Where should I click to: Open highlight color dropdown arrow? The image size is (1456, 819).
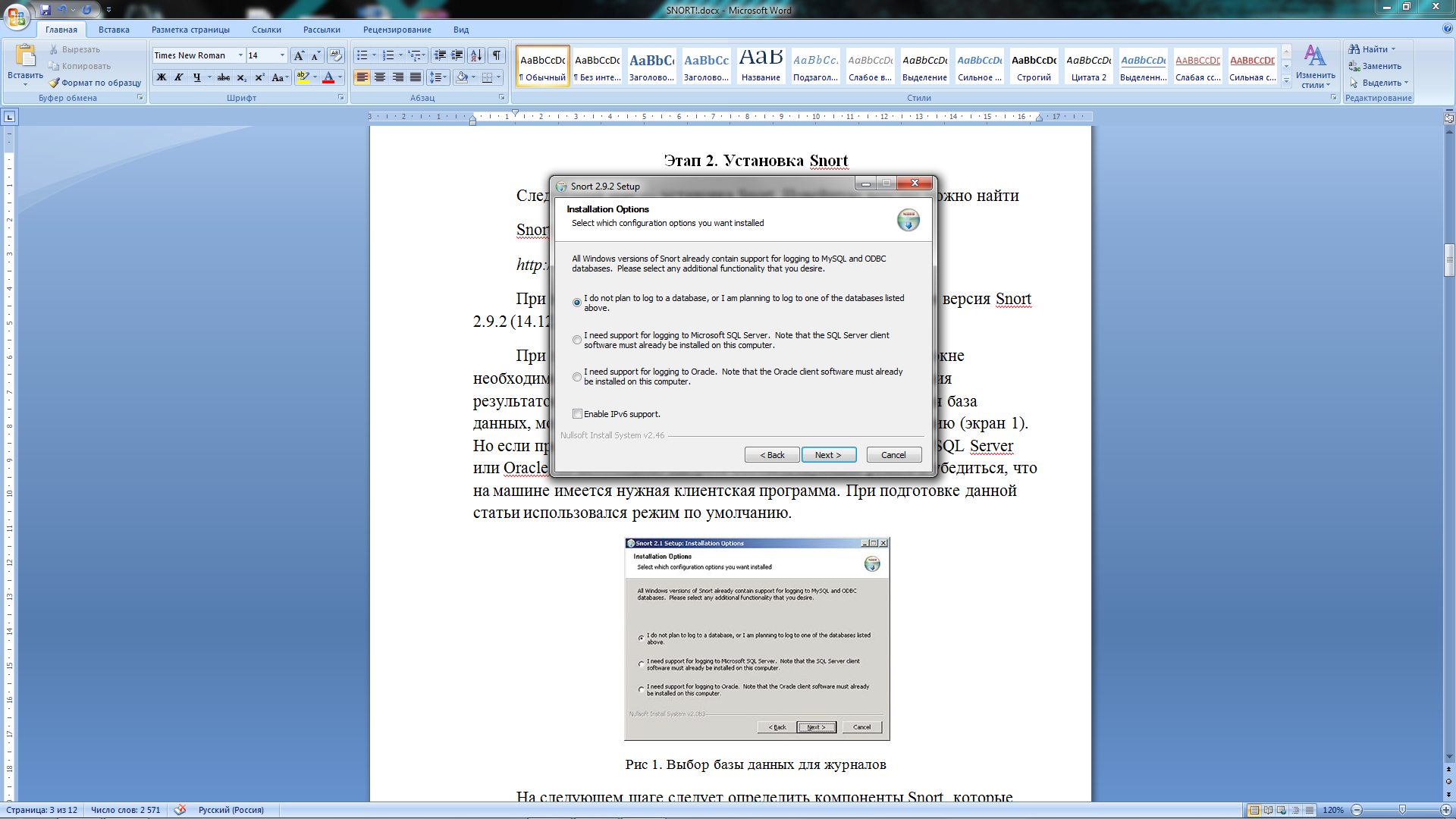click(x=315, y=77)
